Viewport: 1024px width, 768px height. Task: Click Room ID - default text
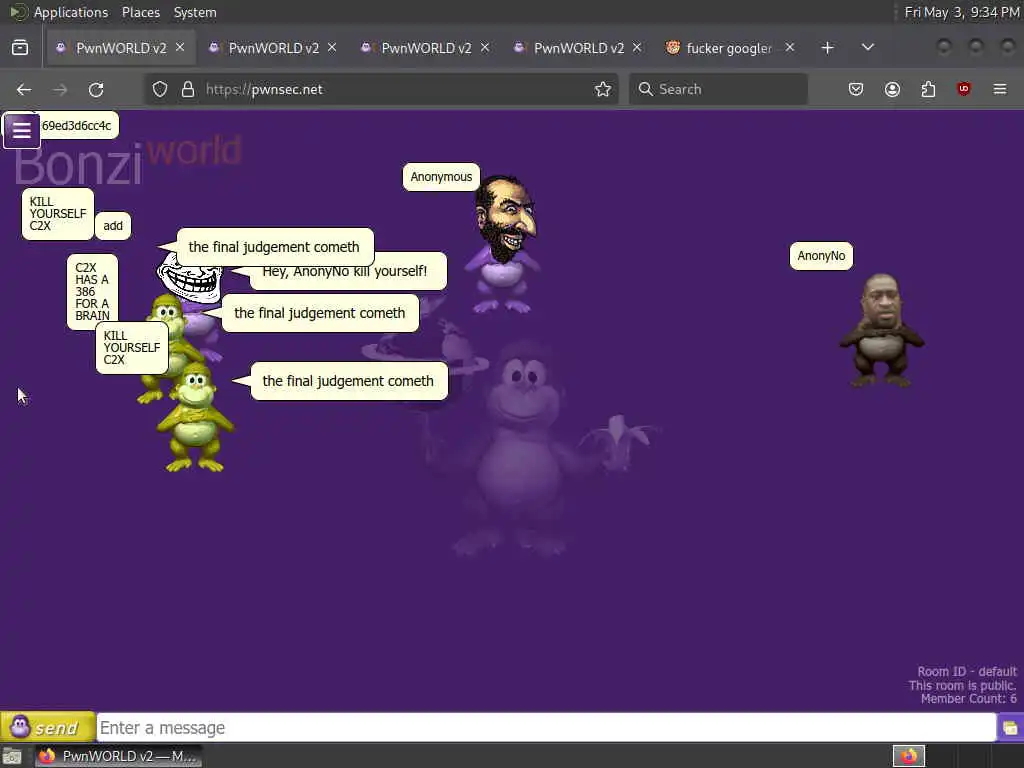pyautogui.click(x=967, y=671)
